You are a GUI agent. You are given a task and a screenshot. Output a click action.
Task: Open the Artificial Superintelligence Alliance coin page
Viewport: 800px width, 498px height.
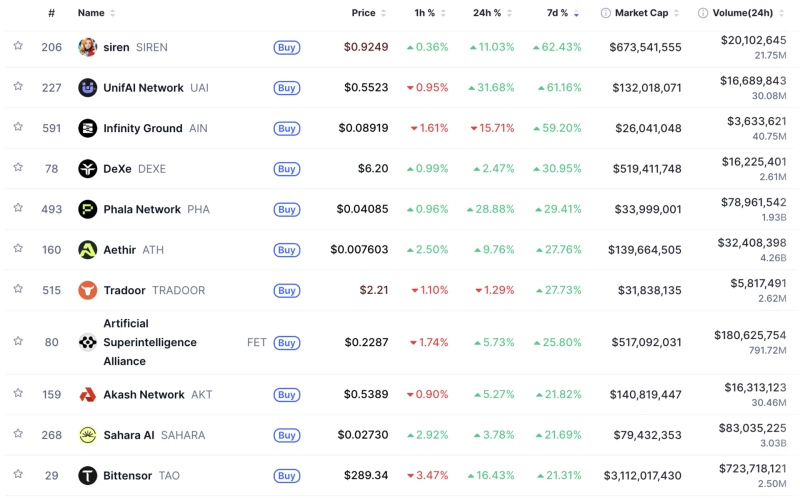click(x=150, y=342)
